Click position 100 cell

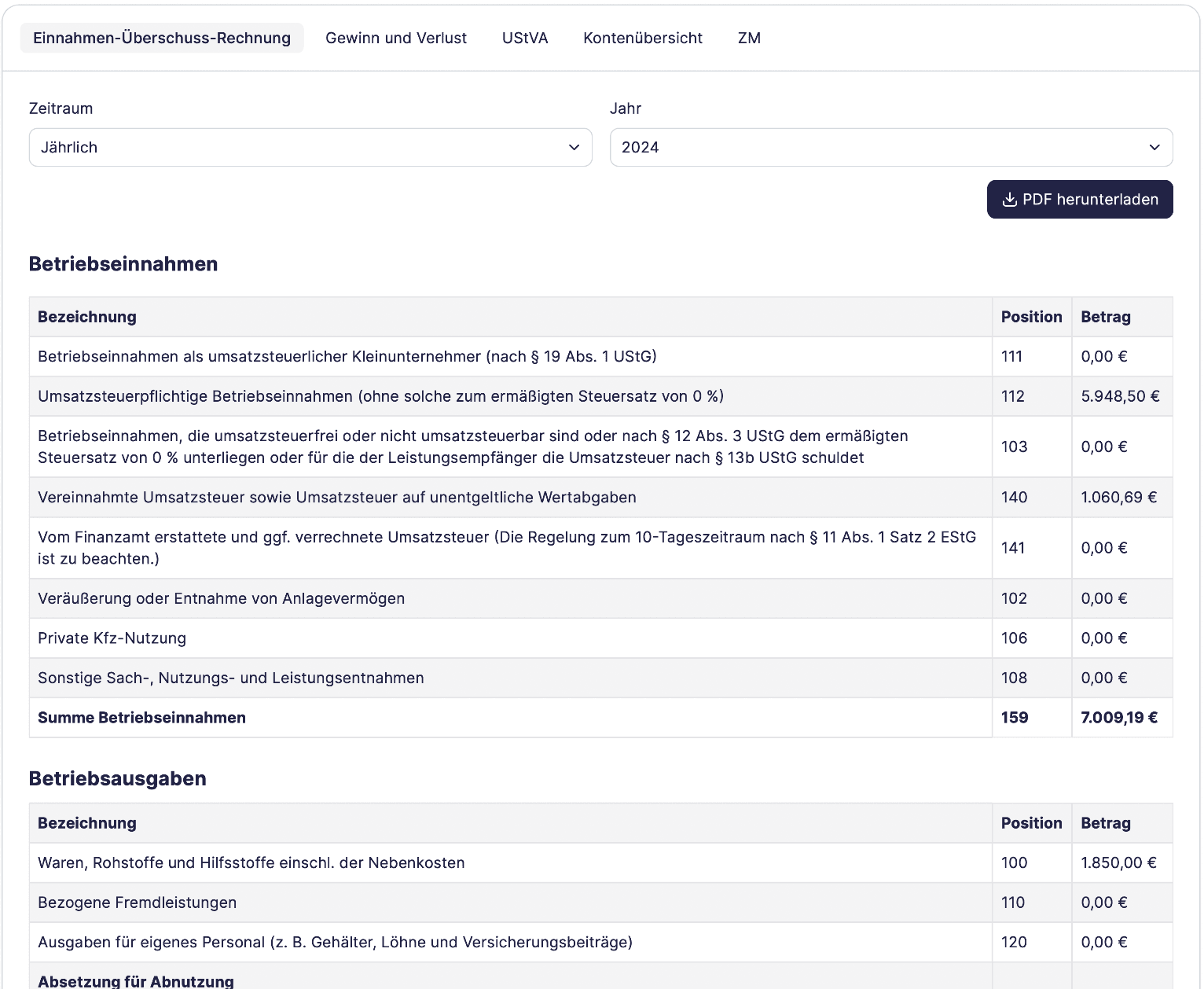1032,862
